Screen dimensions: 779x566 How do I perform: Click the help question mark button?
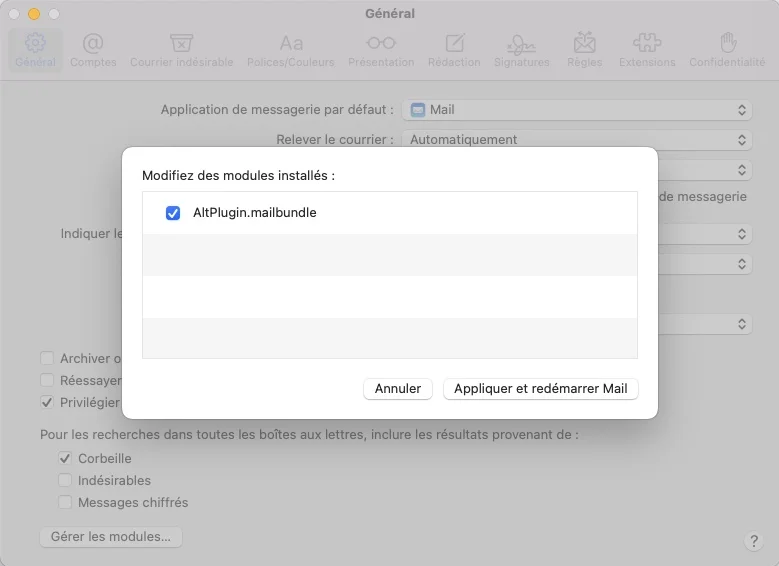754,541
